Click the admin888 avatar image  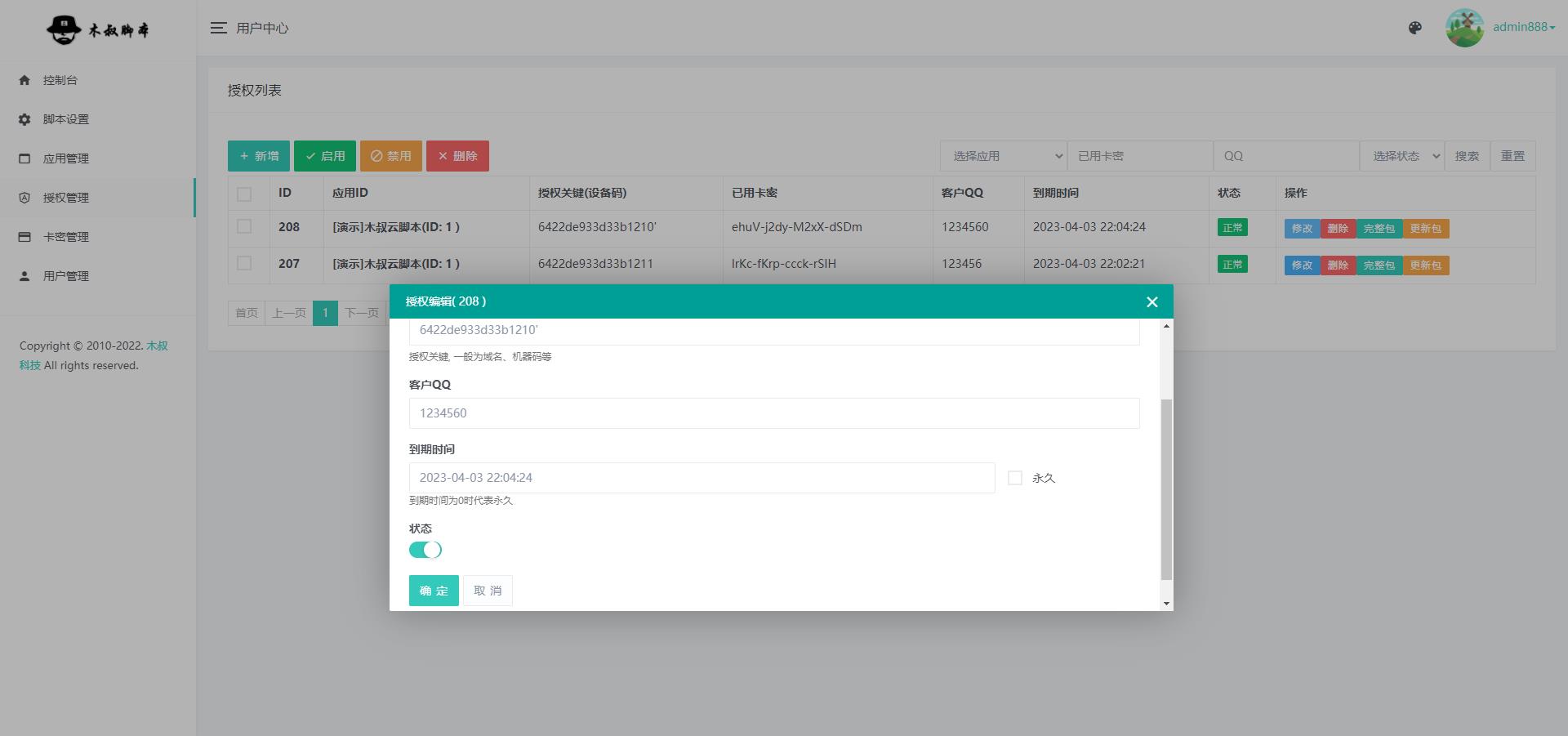point(1464,28)
